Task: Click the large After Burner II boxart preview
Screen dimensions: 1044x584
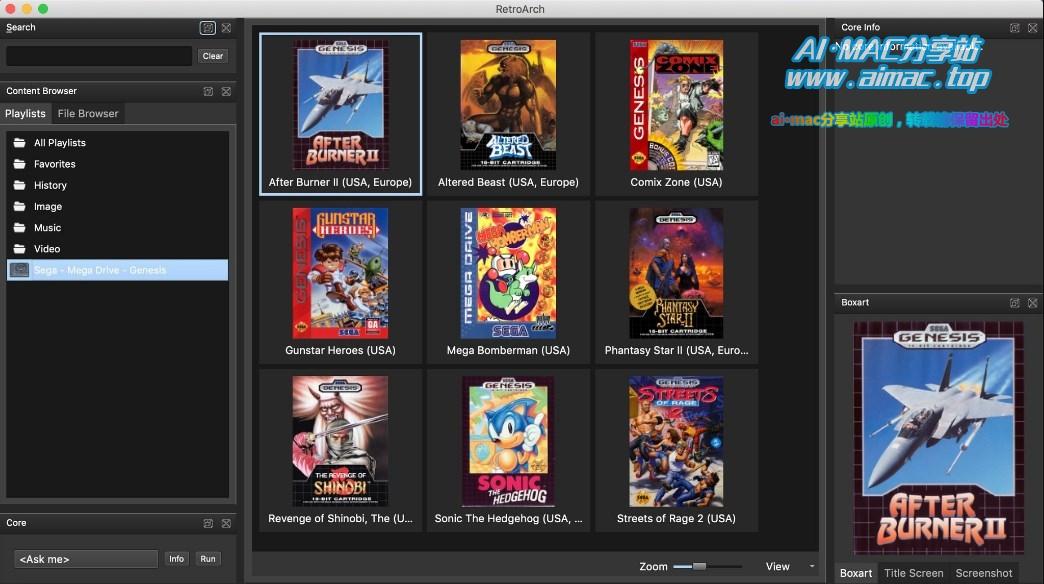Action: [939, 438]
